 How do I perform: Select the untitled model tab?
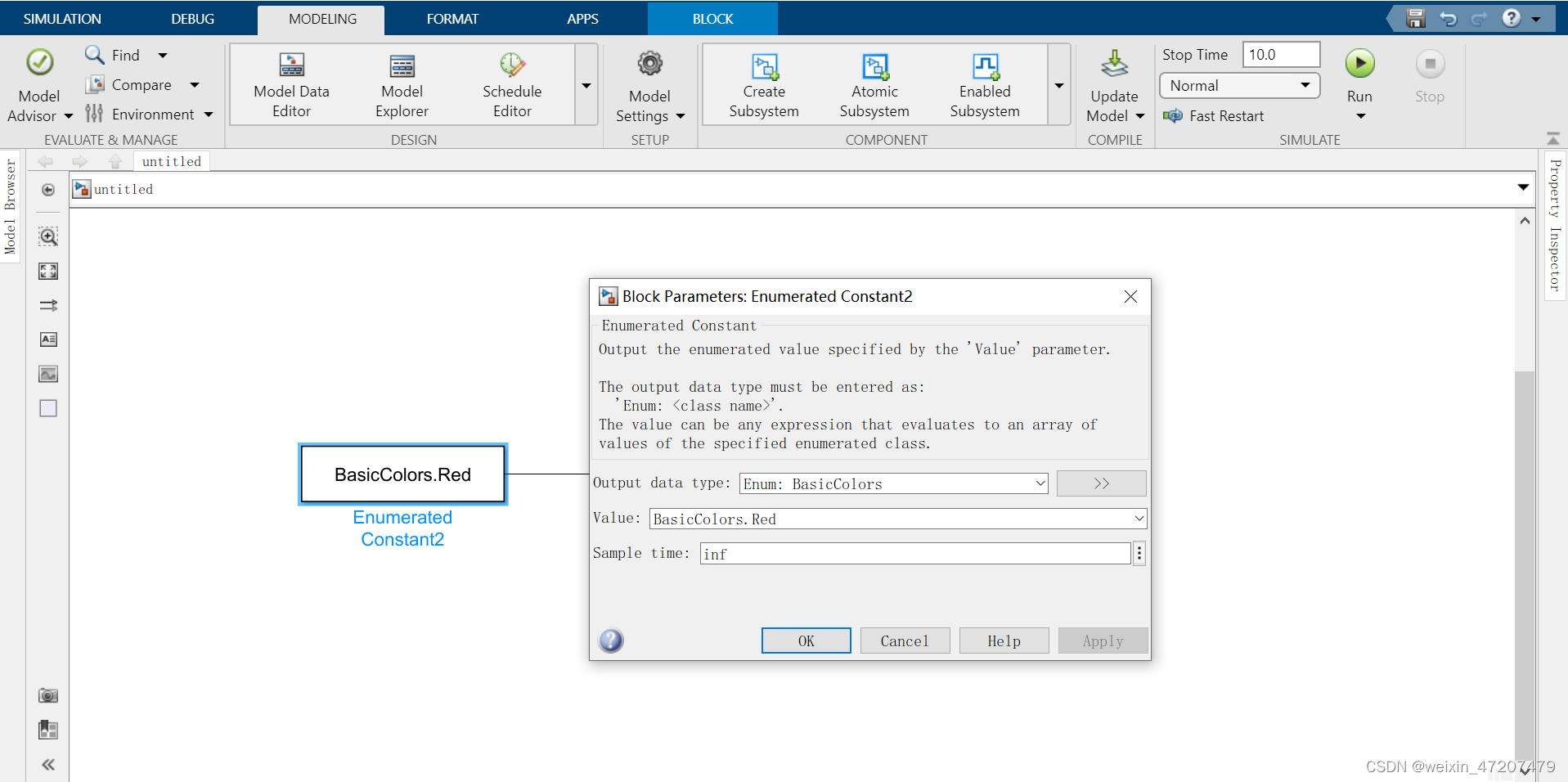(172, 161)
